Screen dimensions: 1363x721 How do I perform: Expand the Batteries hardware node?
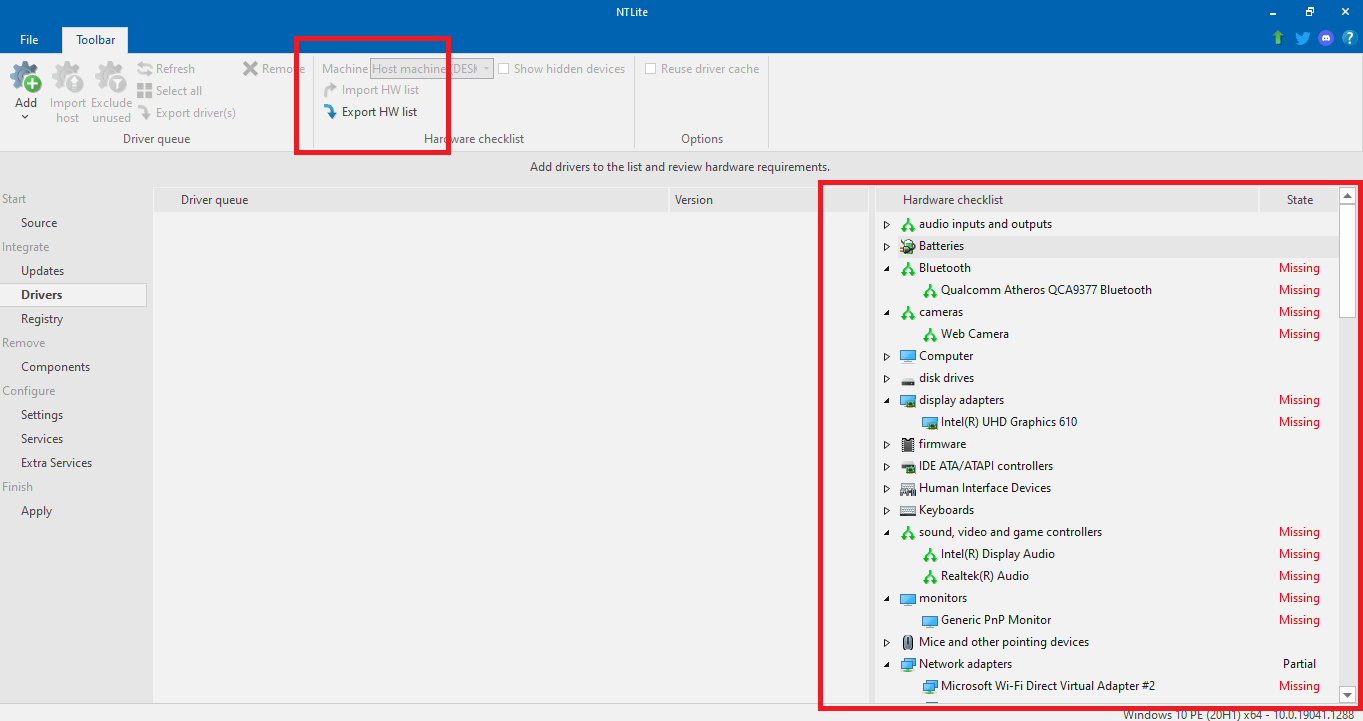click(x=886, y=246)
